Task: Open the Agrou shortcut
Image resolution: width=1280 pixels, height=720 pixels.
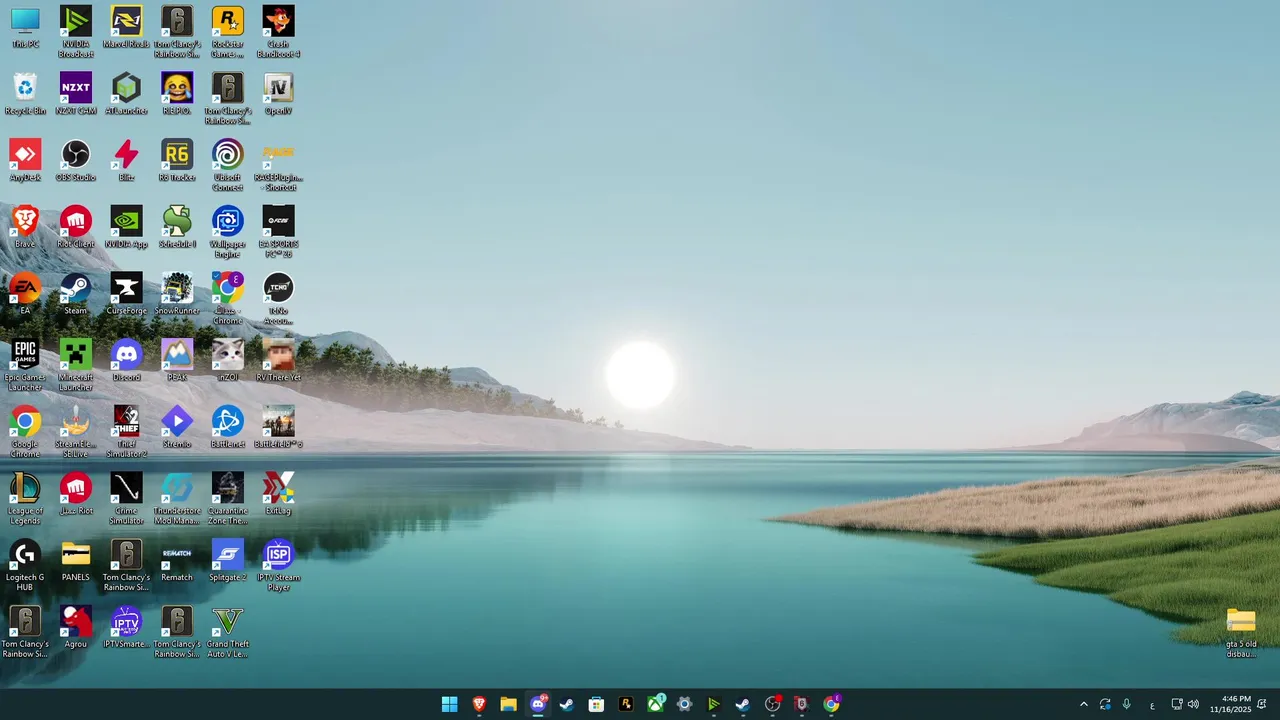Action: click(x=76, y=627)
